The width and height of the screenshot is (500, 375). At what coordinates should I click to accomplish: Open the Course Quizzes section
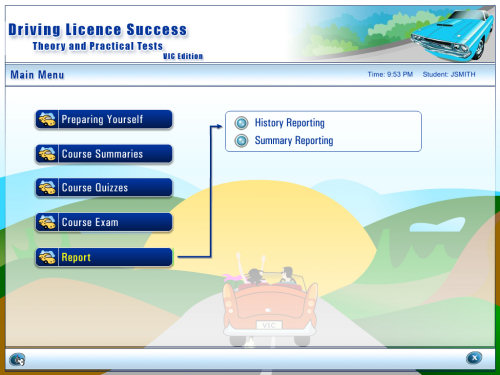104,188
